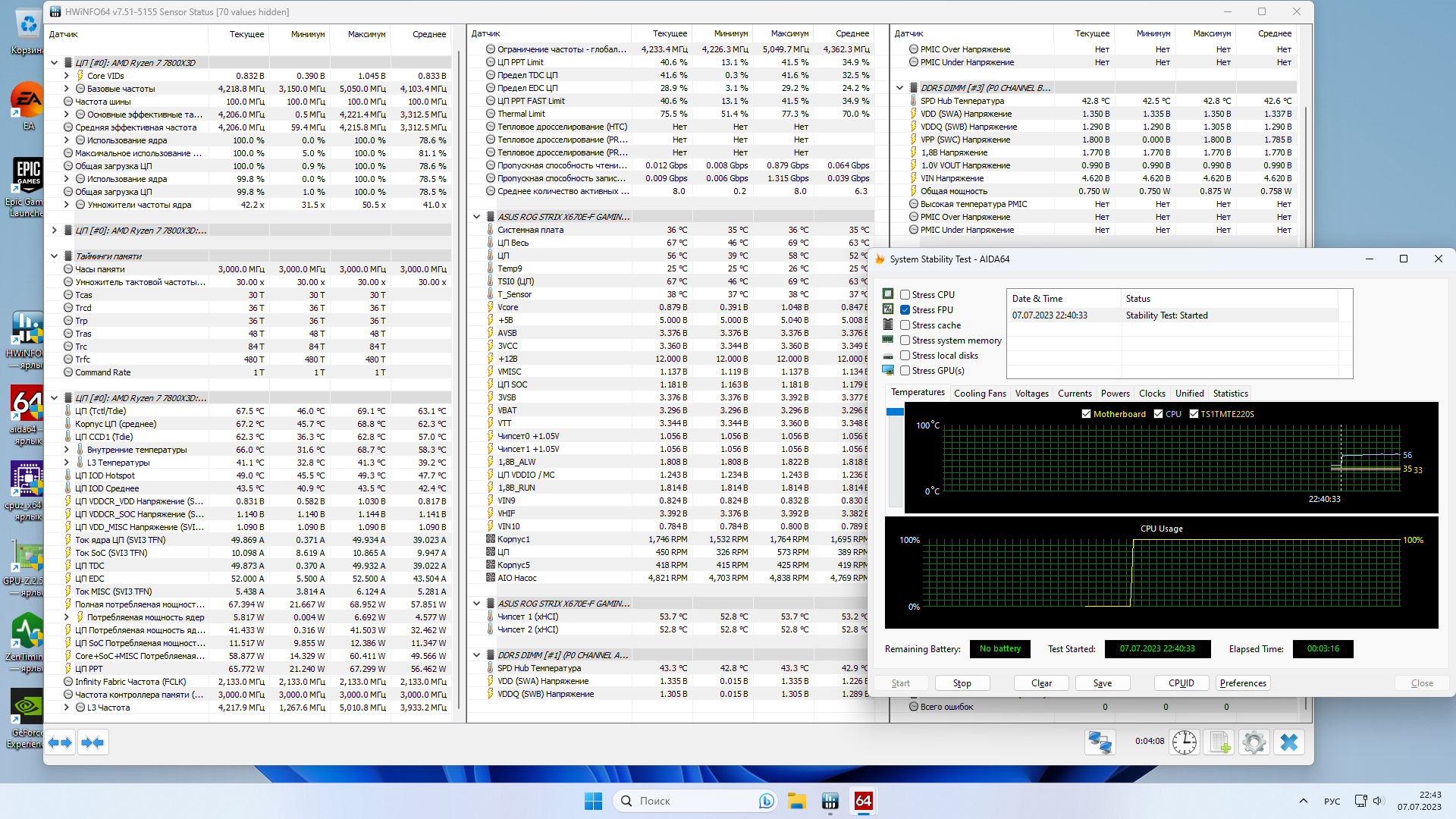
Task: Click the expand columns left-right arrows icon
Action: pyautogui.click(x=60, y=742)
